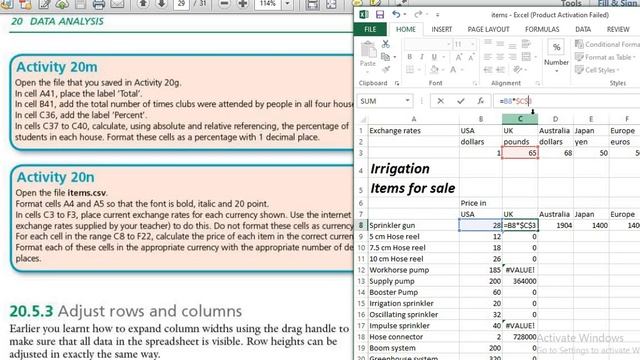Confirm formula with the checkmark Enter button
The image size is (640, 360).
tap(461, 101)
